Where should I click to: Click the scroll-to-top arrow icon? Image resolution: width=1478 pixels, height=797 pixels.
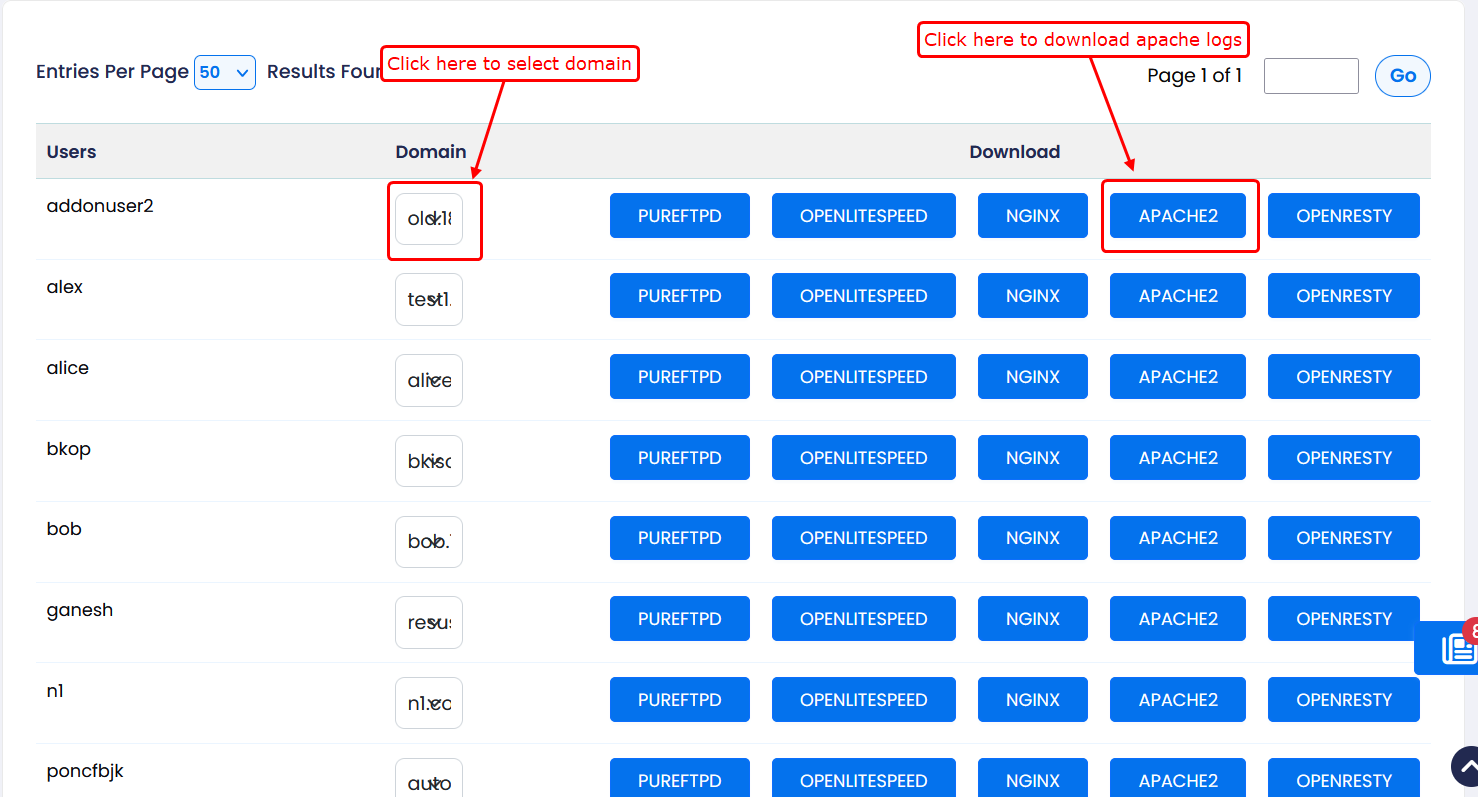(1465, 768)
